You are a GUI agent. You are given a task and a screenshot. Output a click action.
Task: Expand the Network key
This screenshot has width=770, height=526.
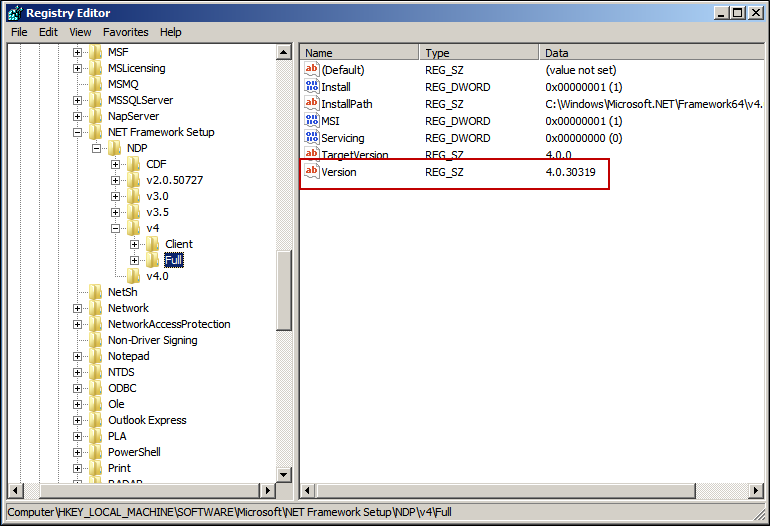77,308
